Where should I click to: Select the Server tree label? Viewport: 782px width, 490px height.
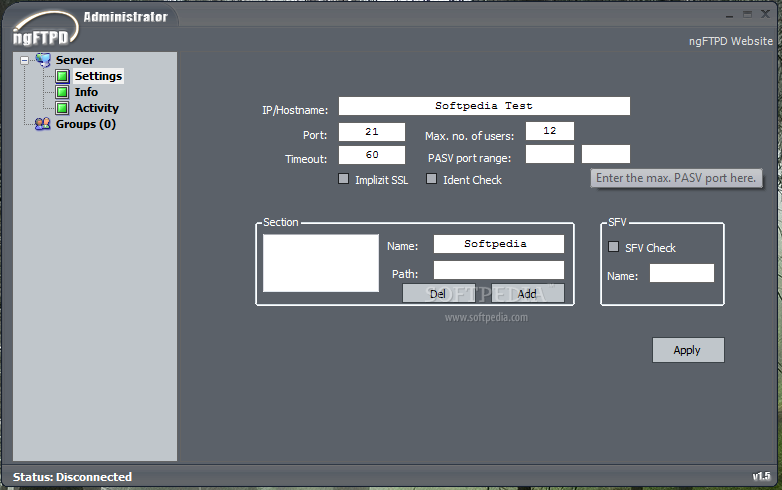(75, 60)
